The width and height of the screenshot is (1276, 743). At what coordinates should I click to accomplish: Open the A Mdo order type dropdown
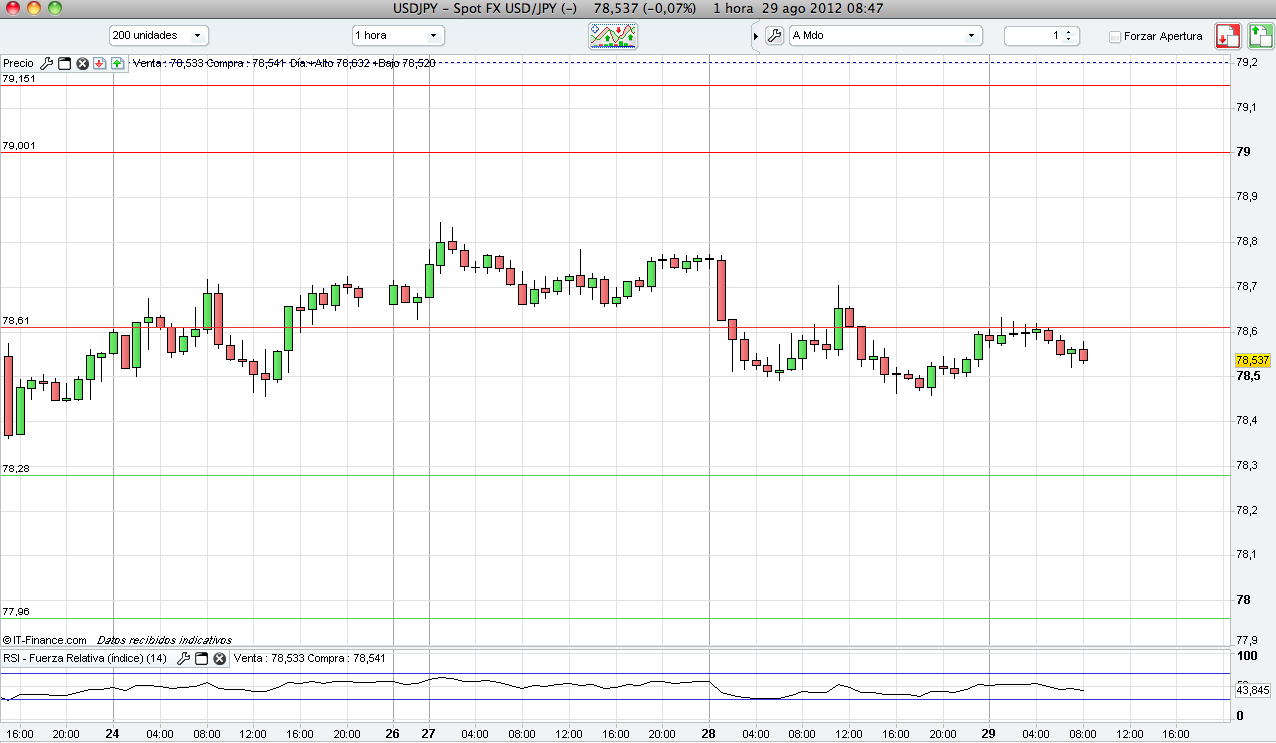[x=886, y=35]
